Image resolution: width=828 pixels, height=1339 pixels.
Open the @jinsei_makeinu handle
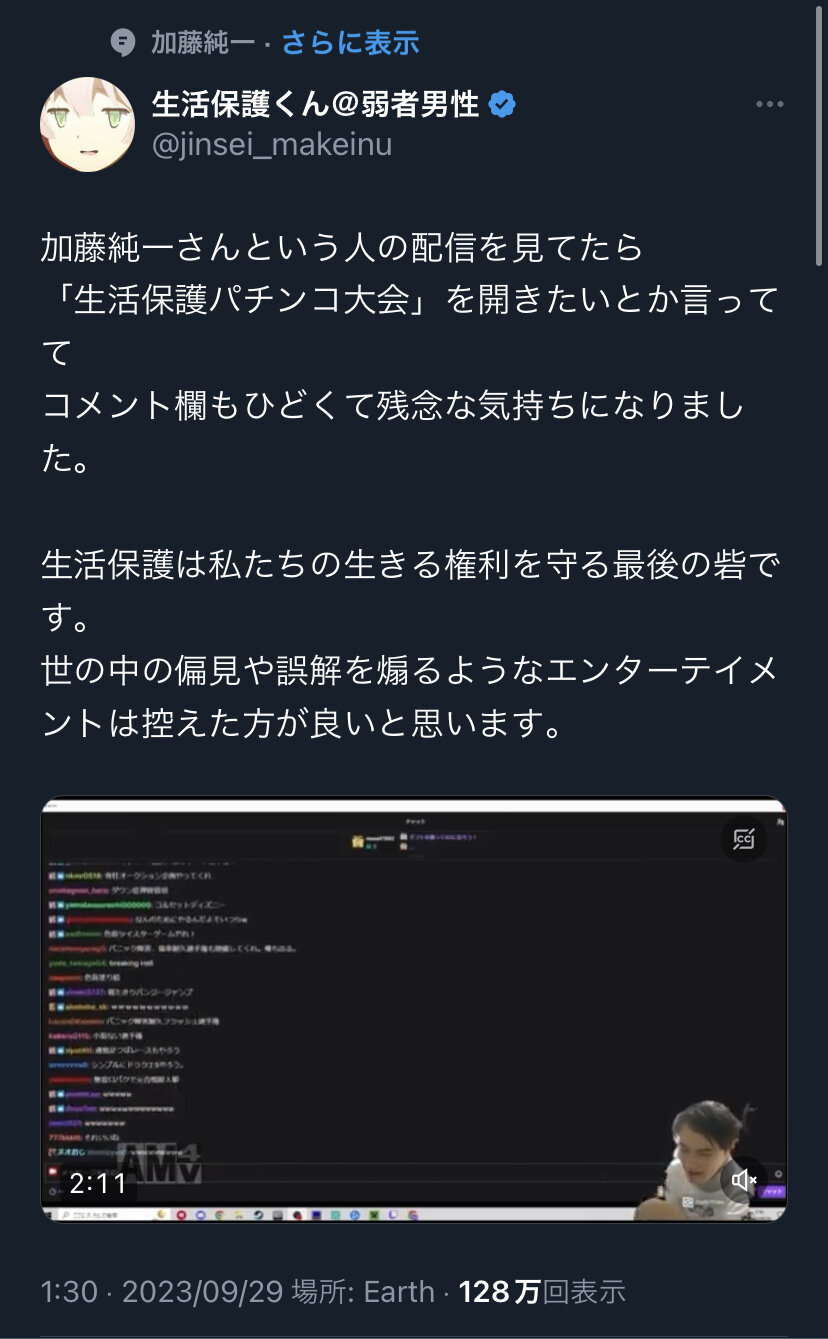point(272,145)
